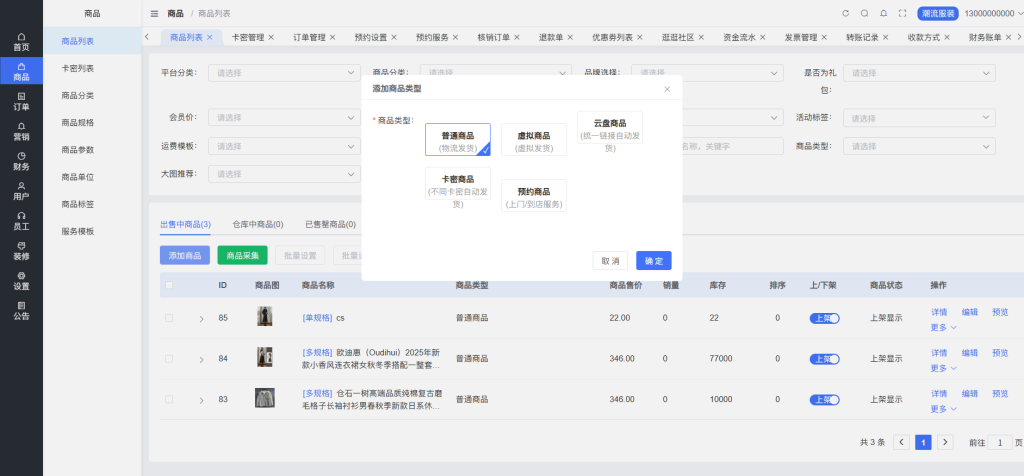Click the 添加商品 button
The height and width of the screenshot is (476, 1024).
click(185, 255)
